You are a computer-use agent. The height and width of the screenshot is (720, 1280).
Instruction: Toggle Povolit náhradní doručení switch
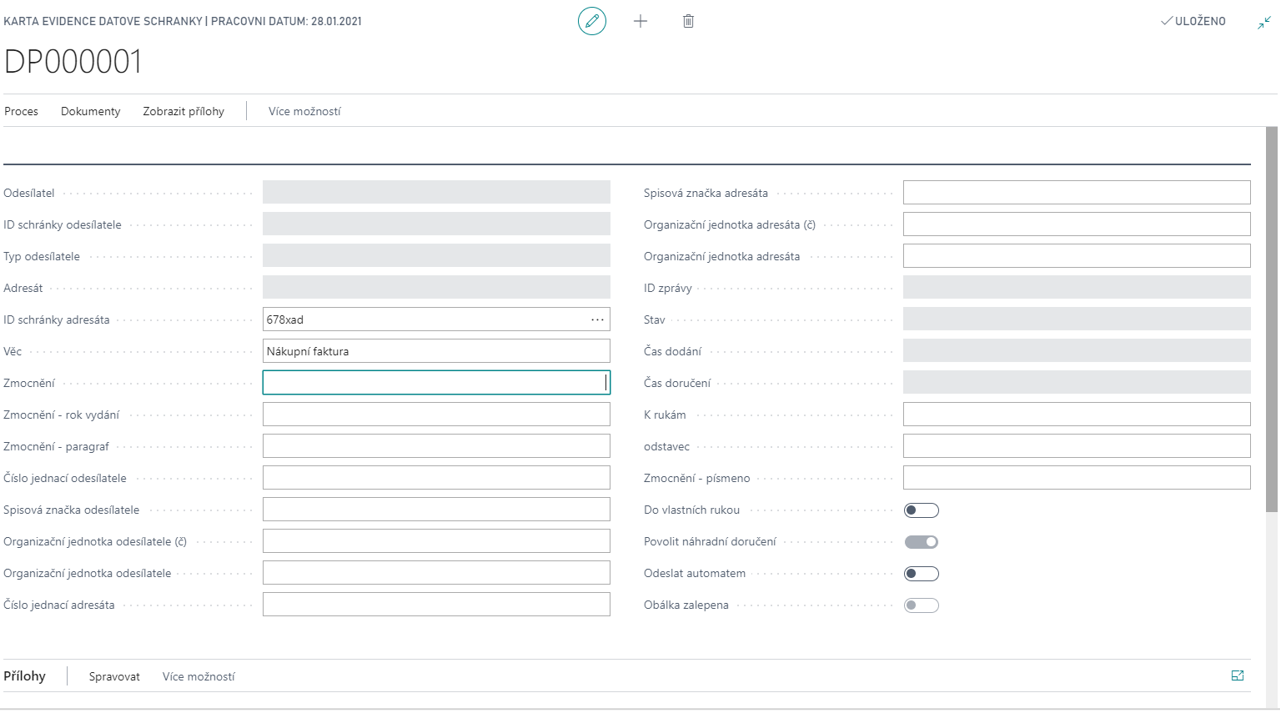[921, 542]
